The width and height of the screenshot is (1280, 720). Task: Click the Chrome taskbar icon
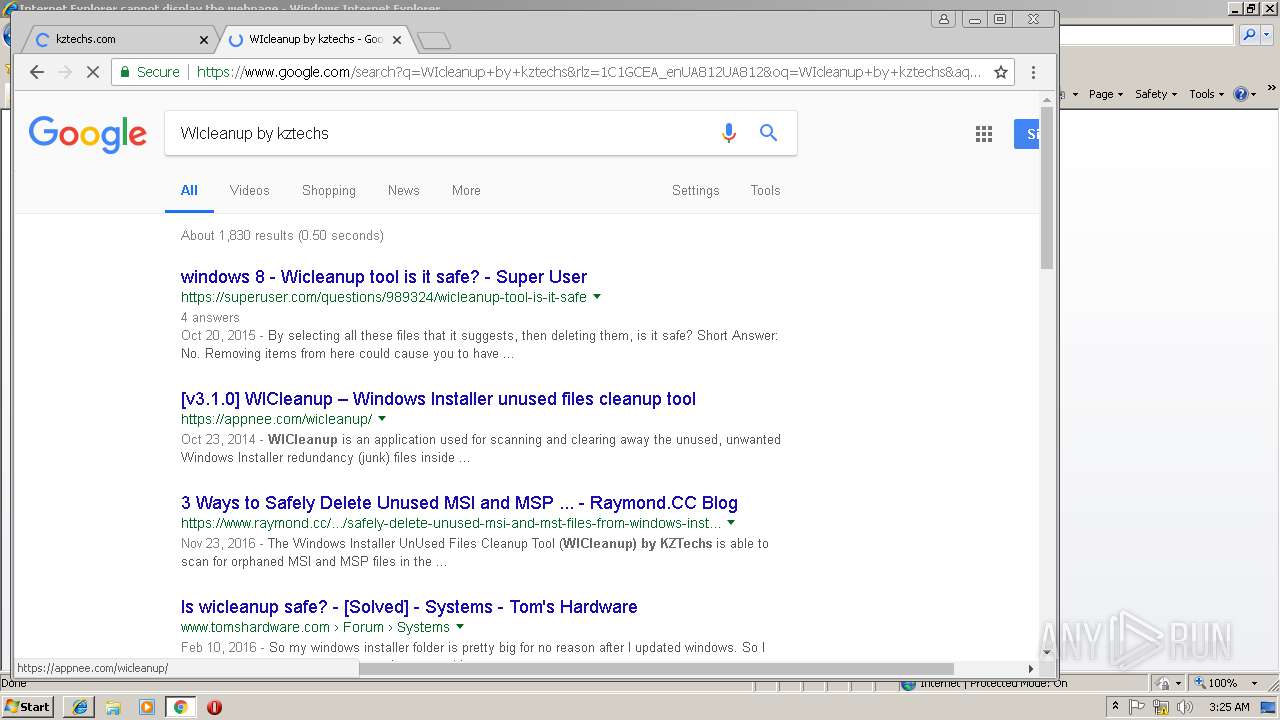point(180,707)
